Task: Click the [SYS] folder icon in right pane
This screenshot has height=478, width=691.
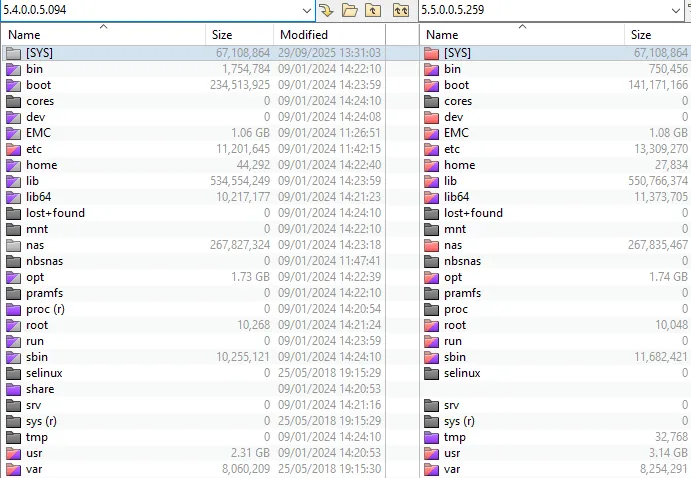Action: click(431, 53)
